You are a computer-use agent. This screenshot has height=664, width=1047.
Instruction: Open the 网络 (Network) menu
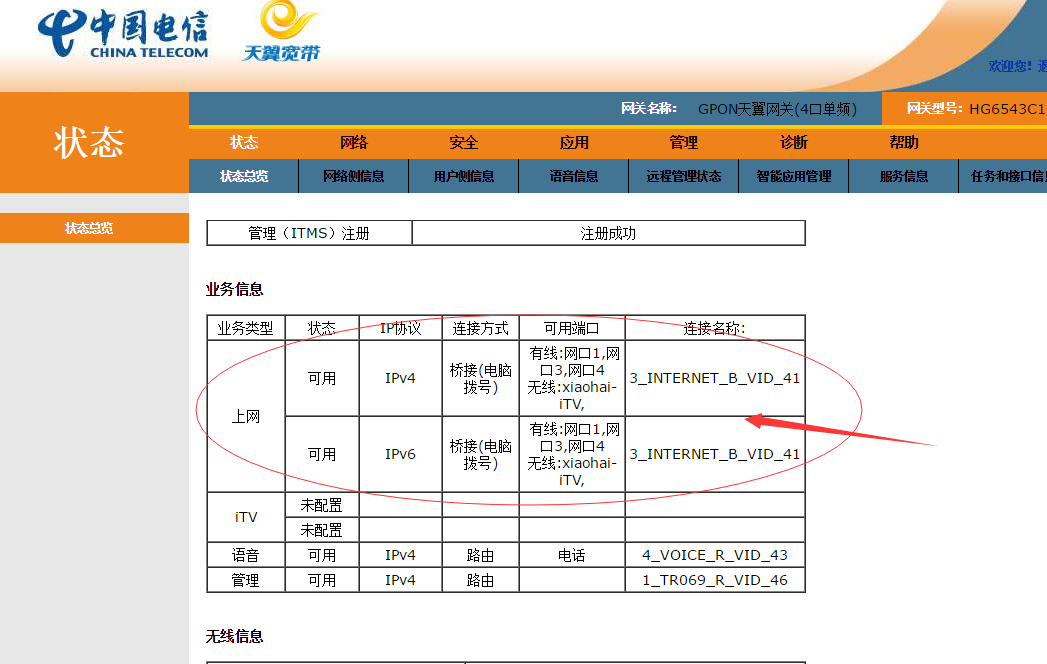point(353,142)
